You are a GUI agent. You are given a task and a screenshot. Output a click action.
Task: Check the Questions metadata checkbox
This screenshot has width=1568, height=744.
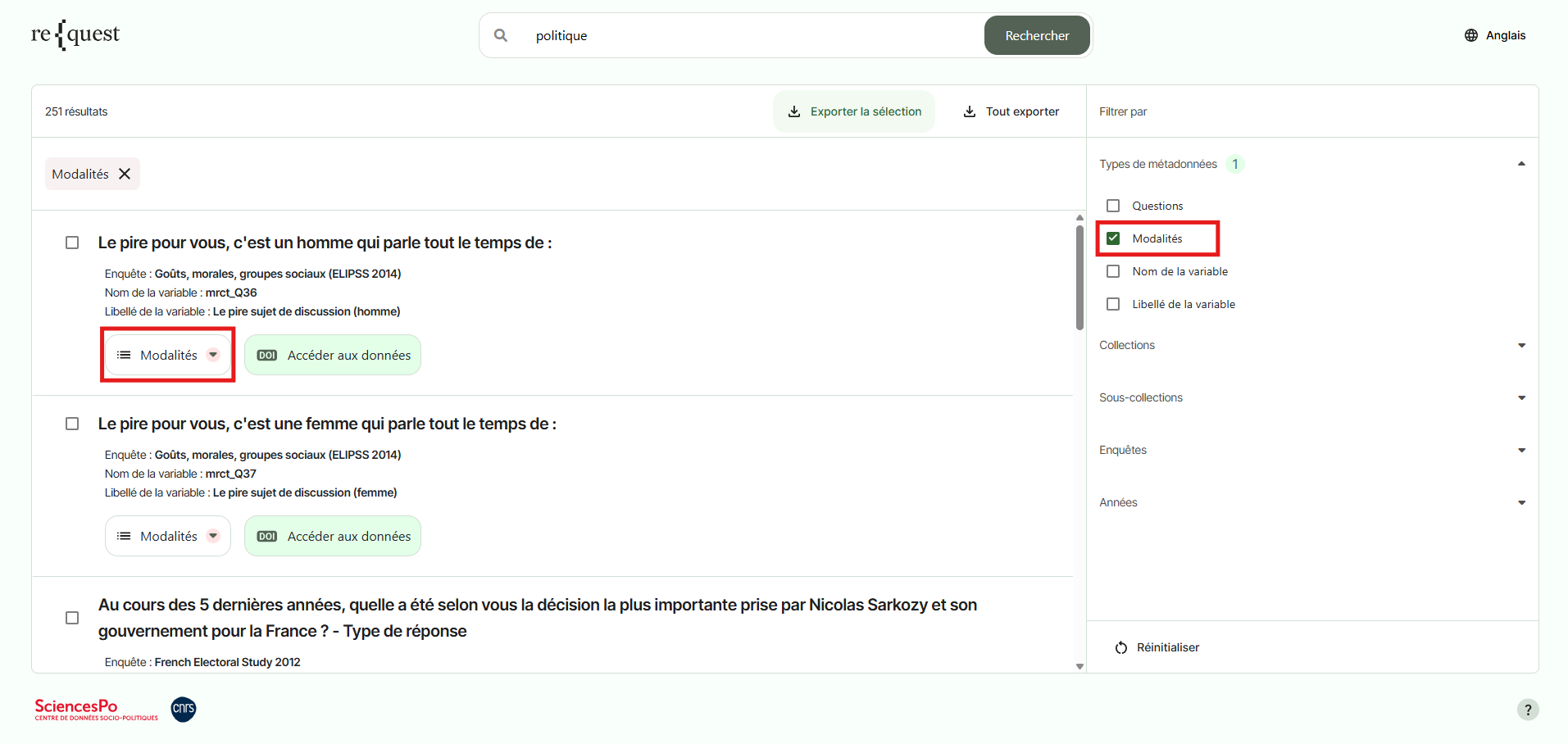[1113, 206]
